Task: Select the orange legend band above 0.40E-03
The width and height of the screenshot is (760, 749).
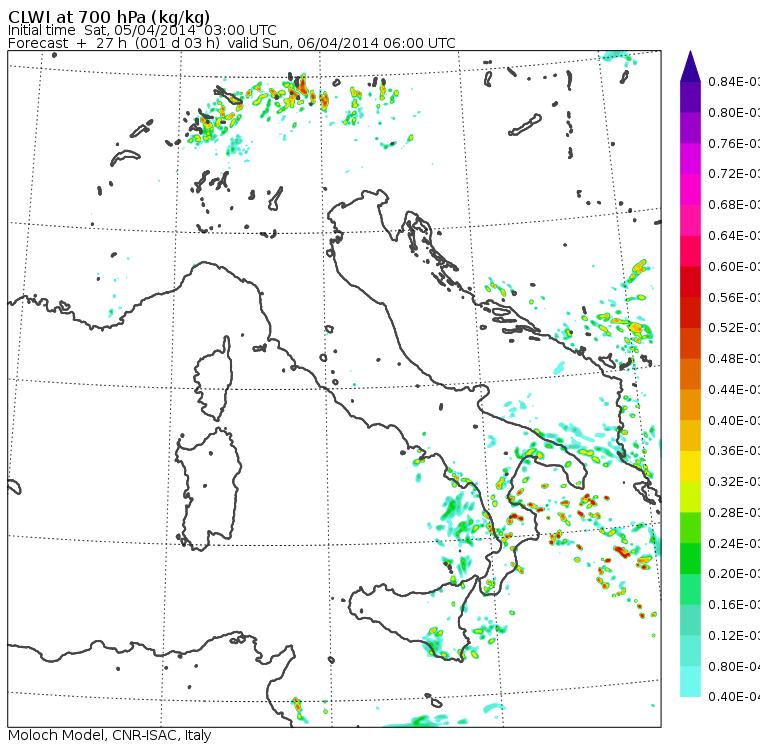Action: tap(690, 404)
